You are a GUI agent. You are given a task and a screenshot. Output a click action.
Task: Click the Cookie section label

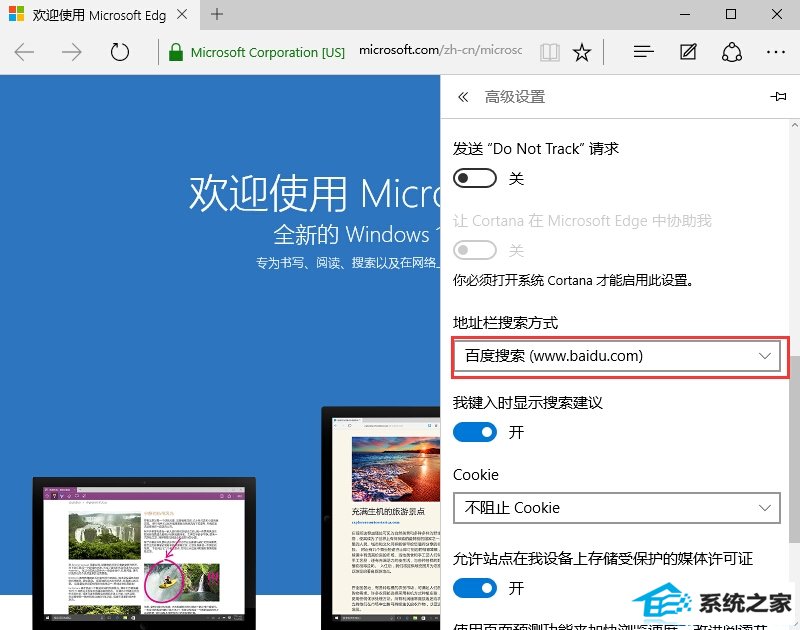point(476,475)
